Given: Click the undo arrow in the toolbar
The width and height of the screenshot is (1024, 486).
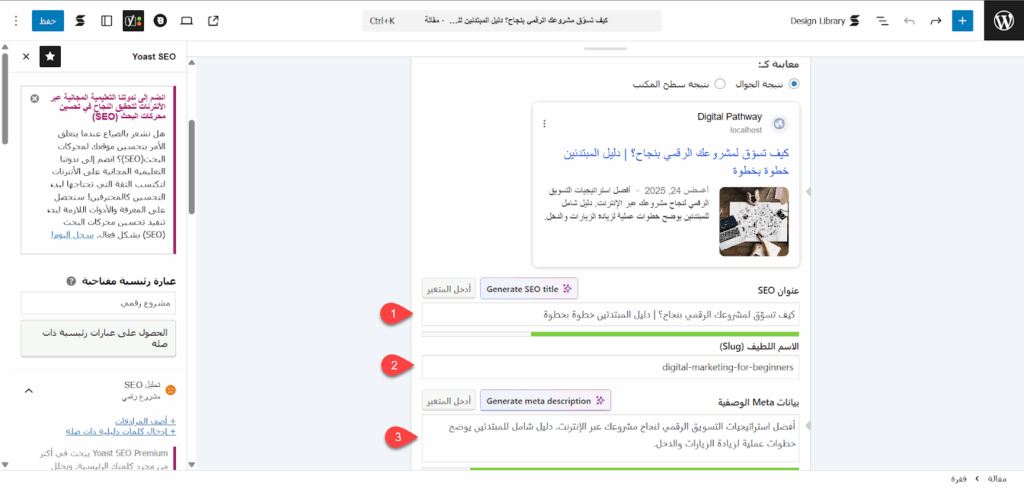Looking at the screenshot, I should tap(909, 20).
